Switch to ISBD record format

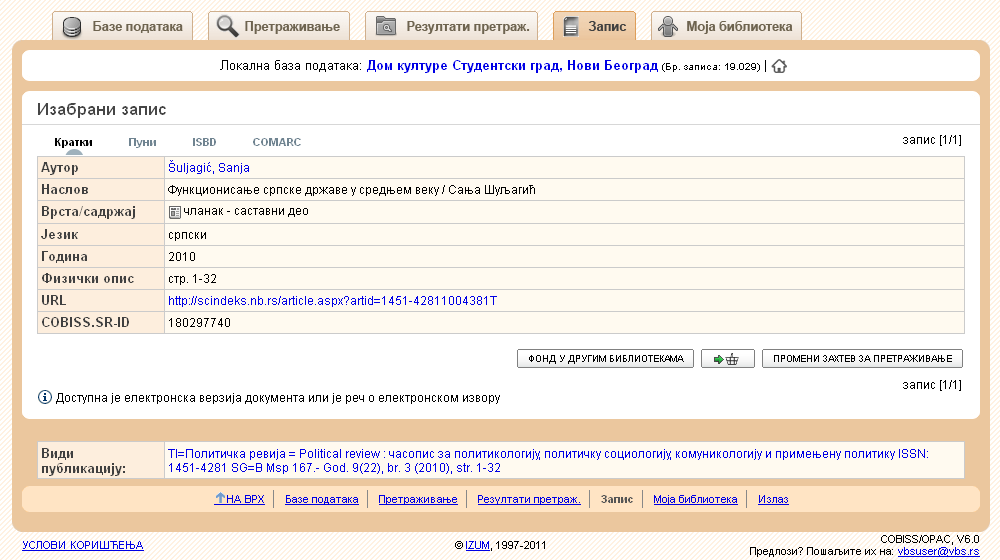204,142
